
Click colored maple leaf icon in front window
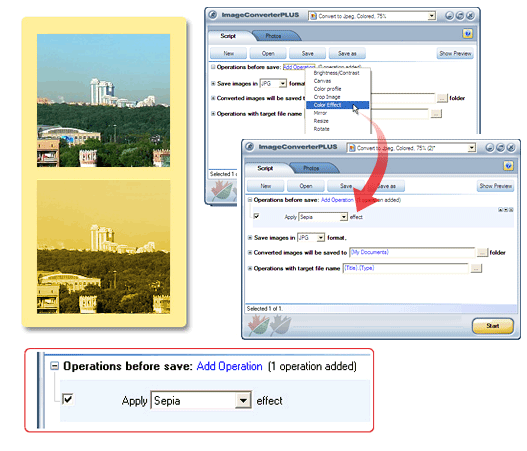(258, 325)
